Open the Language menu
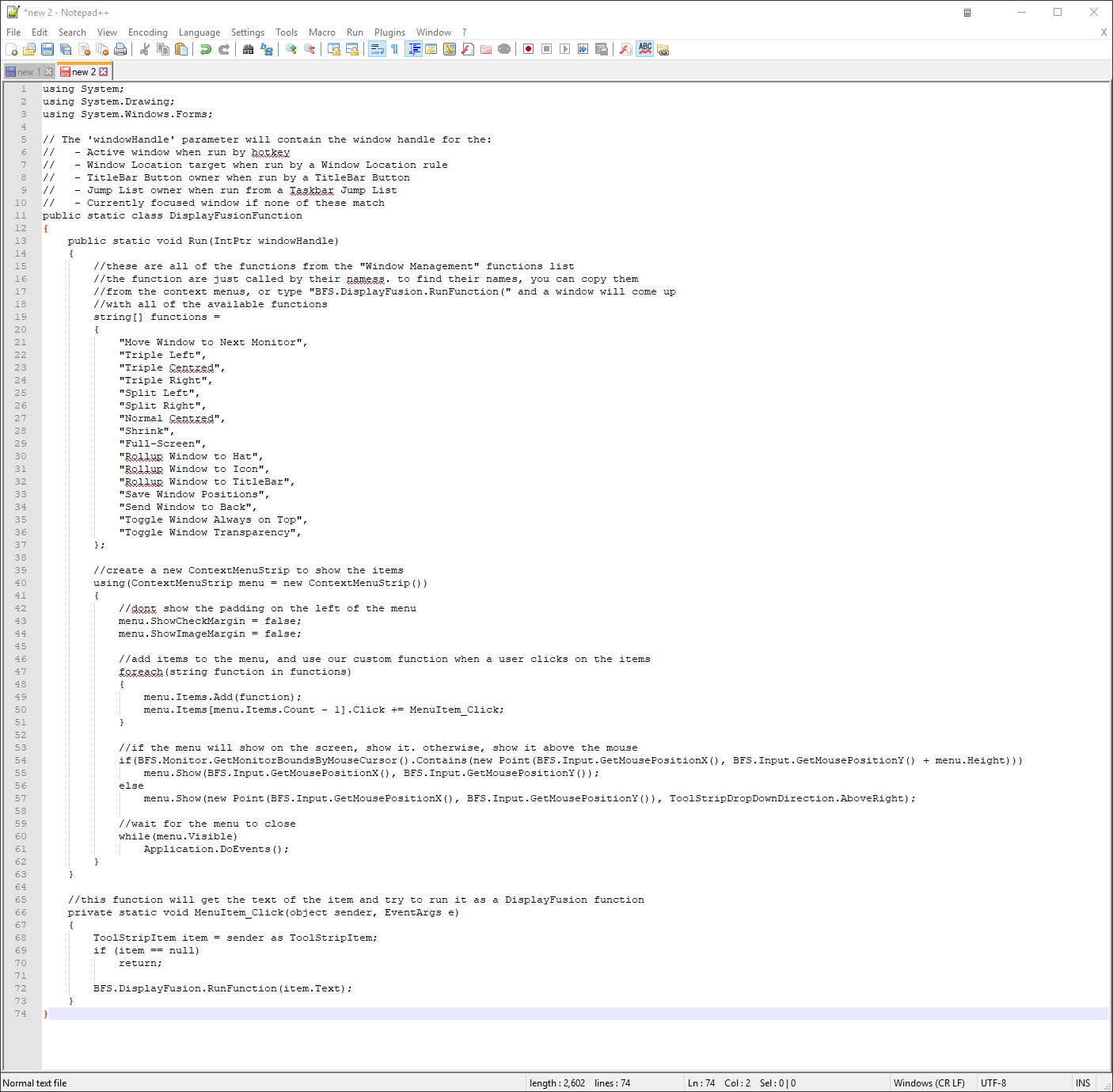This screenshot has height=1092, width=1113. pos(199,32)
